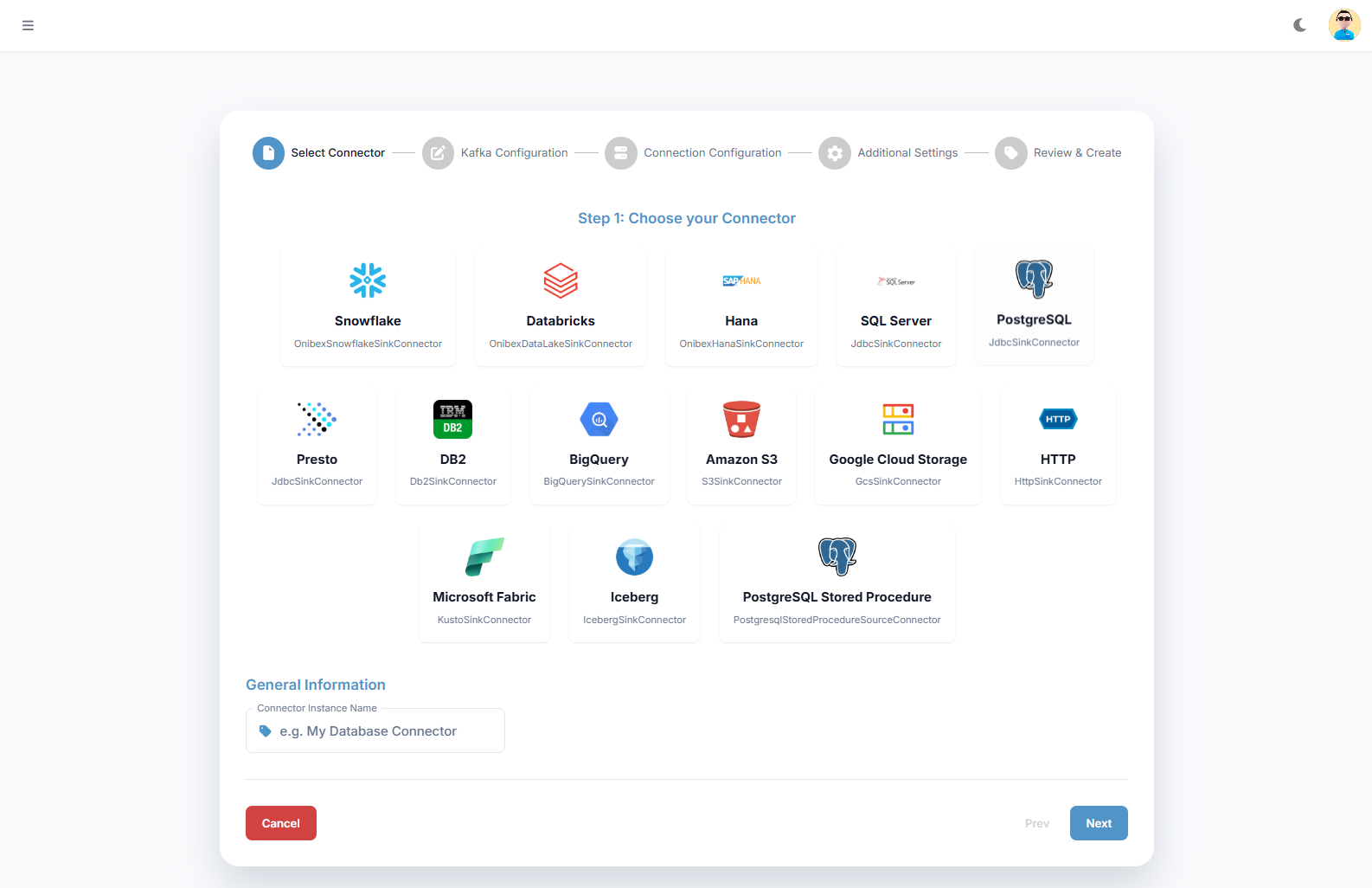
Task: Click the PostgreSQL card title
Action: click(1034, 319)
